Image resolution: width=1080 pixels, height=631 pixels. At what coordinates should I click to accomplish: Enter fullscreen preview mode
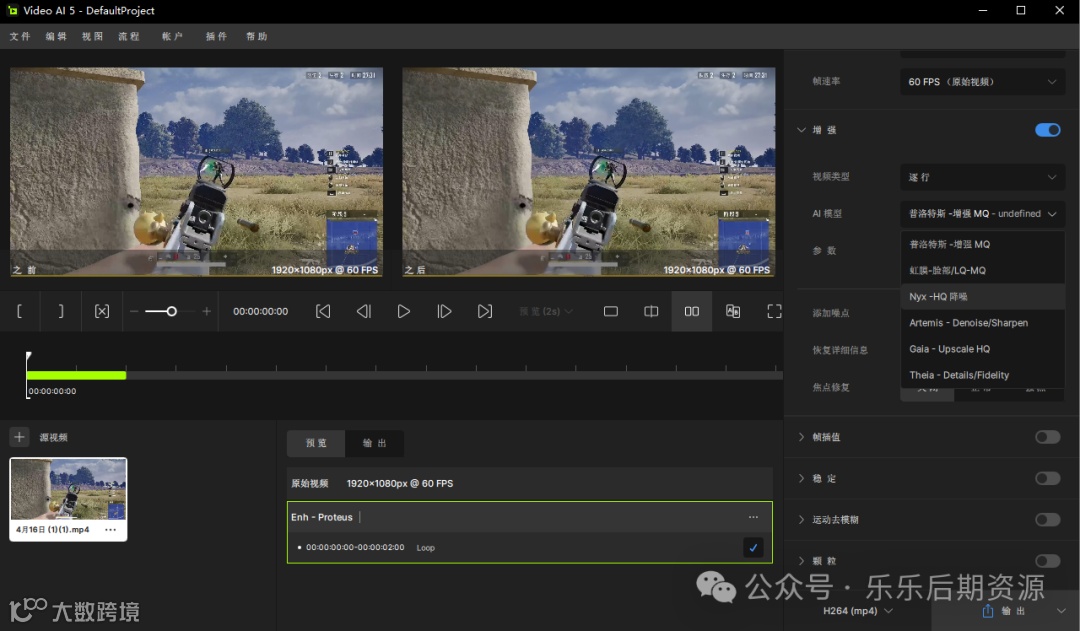point(774,311)
